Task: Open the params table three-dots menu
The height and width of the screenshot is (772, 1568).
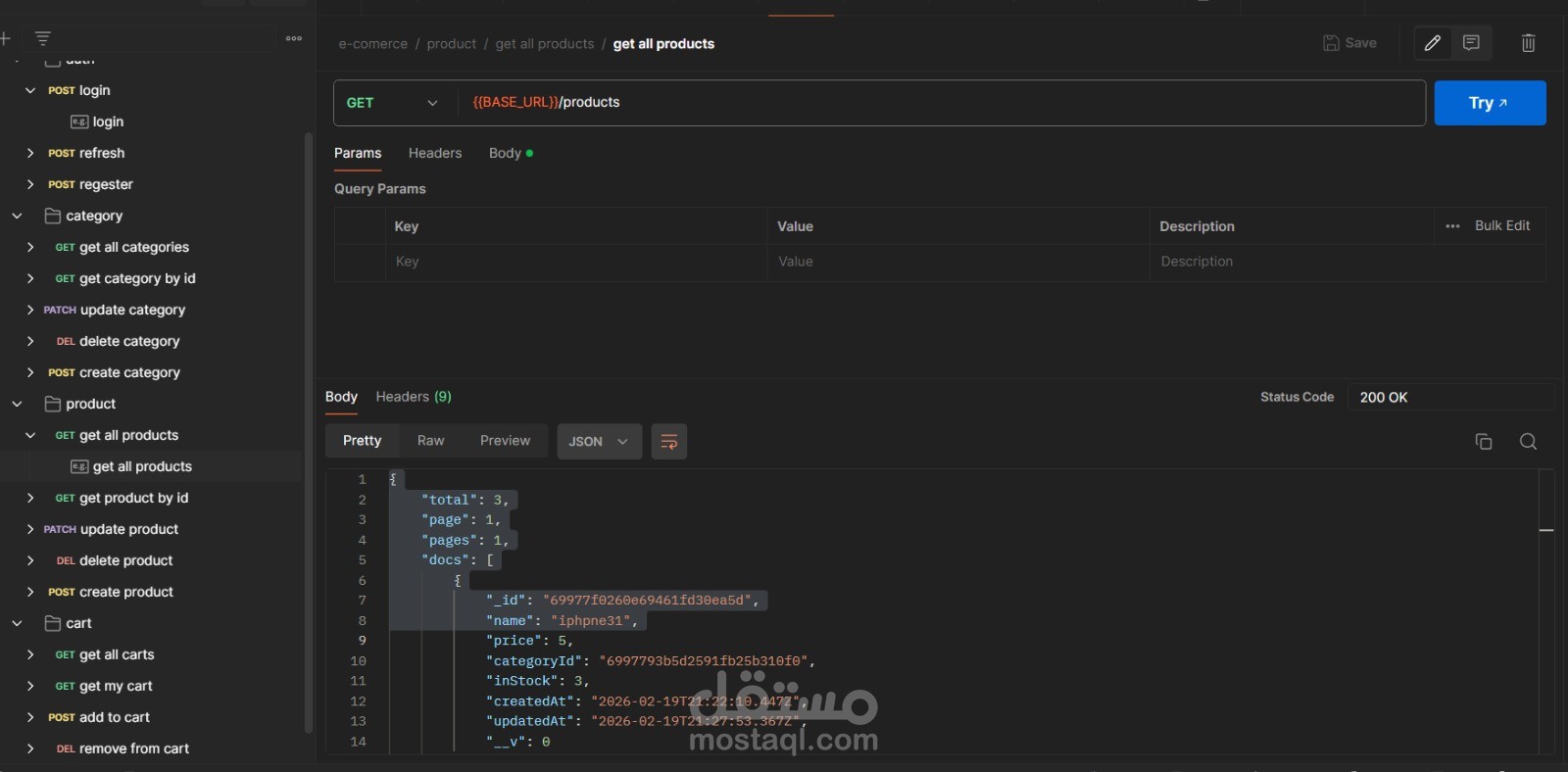Action: tap(1452, 226)
